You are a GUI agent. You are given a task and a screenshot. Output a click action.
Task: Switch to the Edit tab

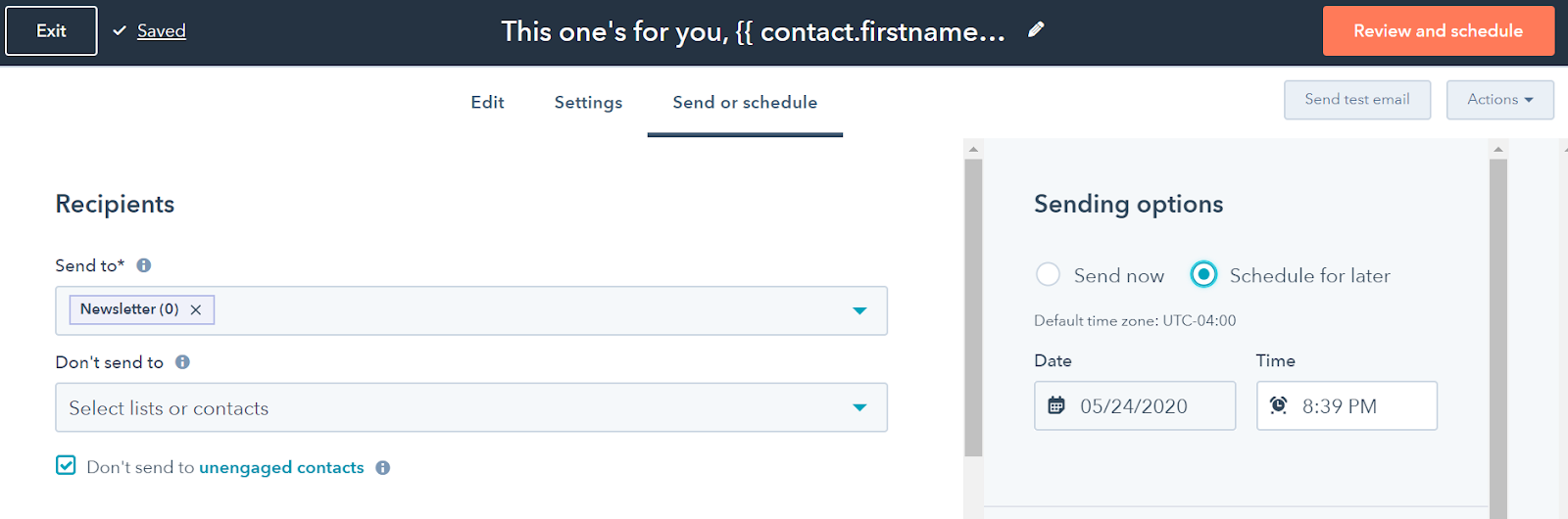pyautogui.click(x=487, y=103)
